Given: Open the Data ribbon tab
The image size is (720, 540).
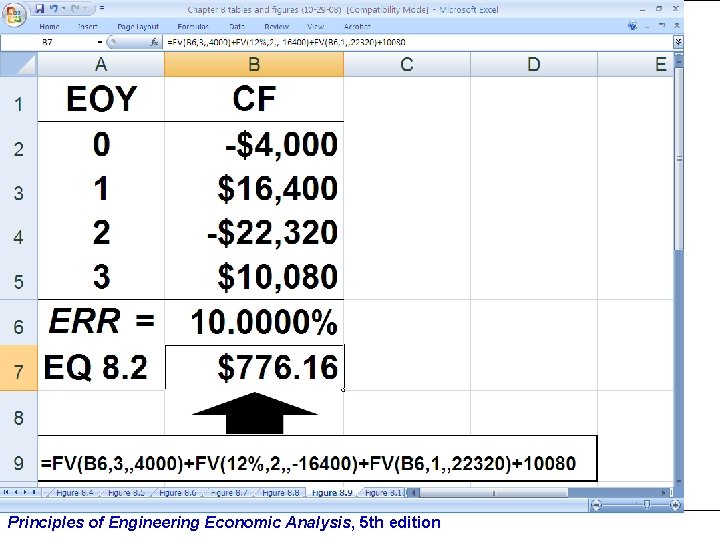Looking at the screenshot, I should coord(237,27).
